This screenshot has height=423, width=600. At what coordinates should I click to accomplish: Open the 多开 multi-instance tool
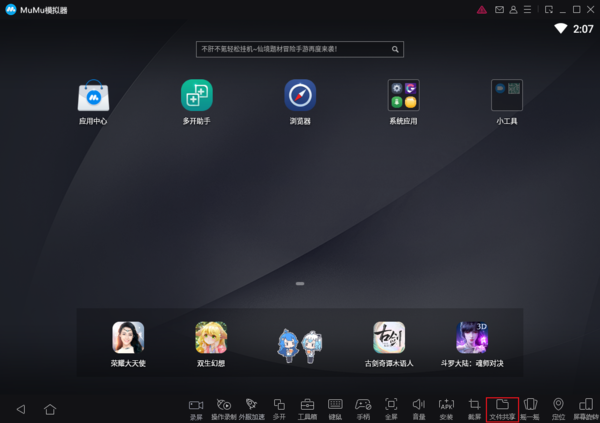pos(279,409)
